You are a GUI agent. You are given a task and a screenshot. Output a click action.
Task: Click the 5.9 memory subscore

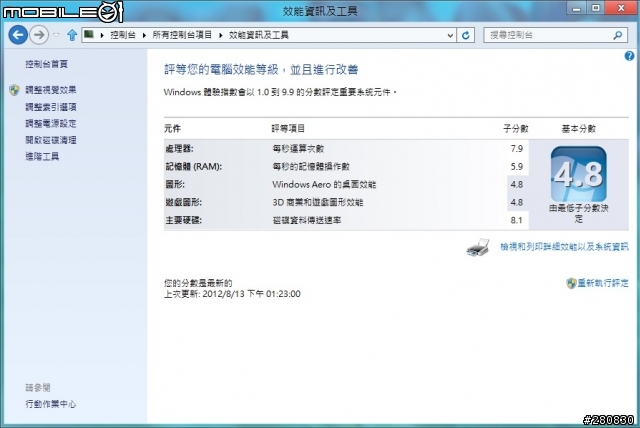click(x=517, y=166)
